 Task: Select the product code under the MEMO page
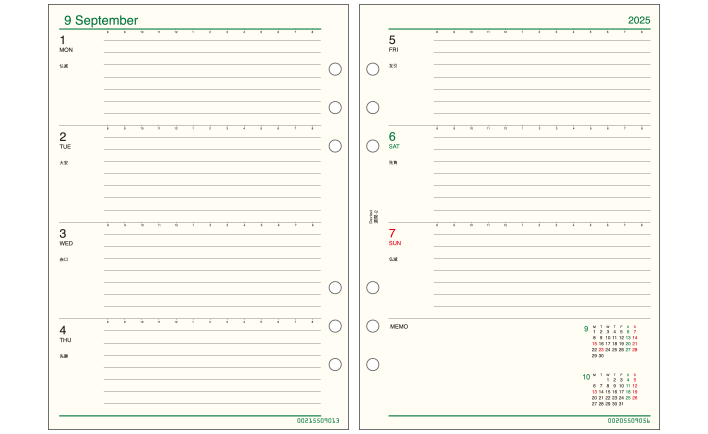[x=629, y=420]
